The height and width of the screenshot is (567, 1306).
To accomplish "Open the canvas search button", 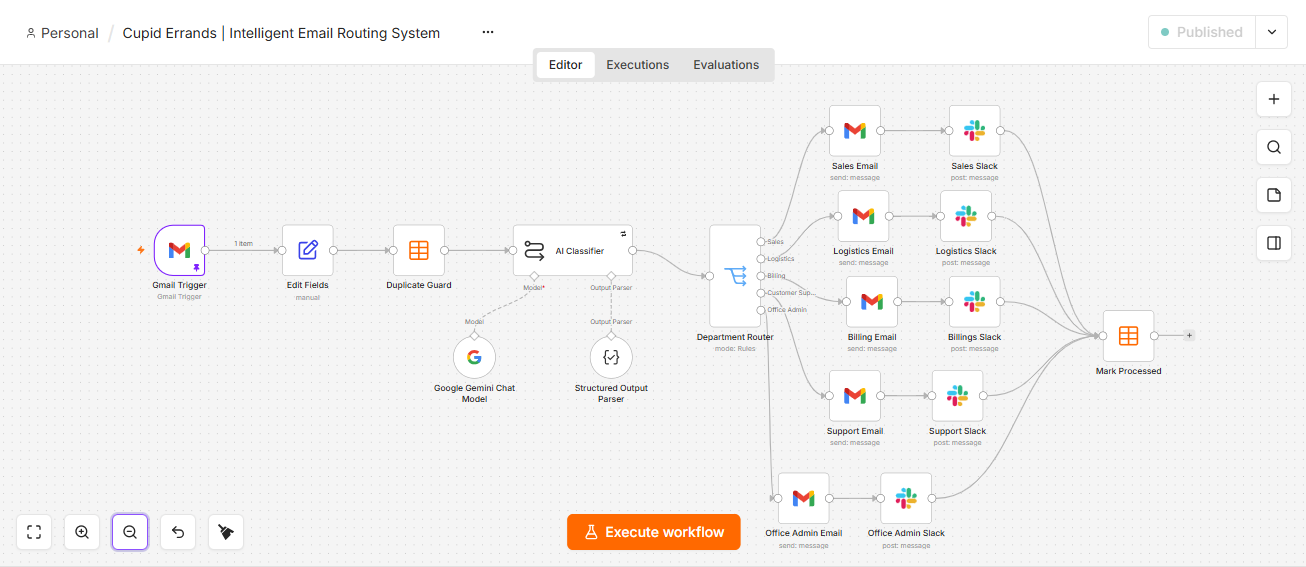I will pos(1274,147).
